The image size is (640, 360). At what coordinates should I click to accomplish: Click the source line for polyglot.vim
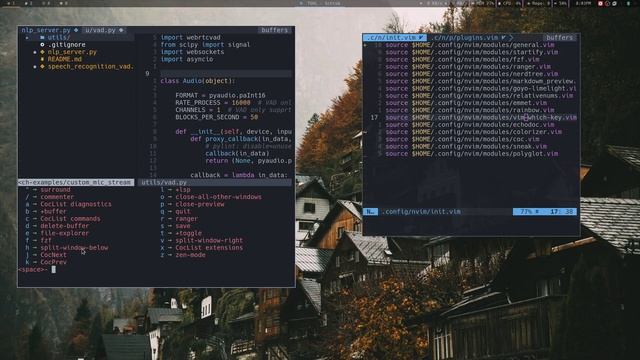(x=472, y=154)
